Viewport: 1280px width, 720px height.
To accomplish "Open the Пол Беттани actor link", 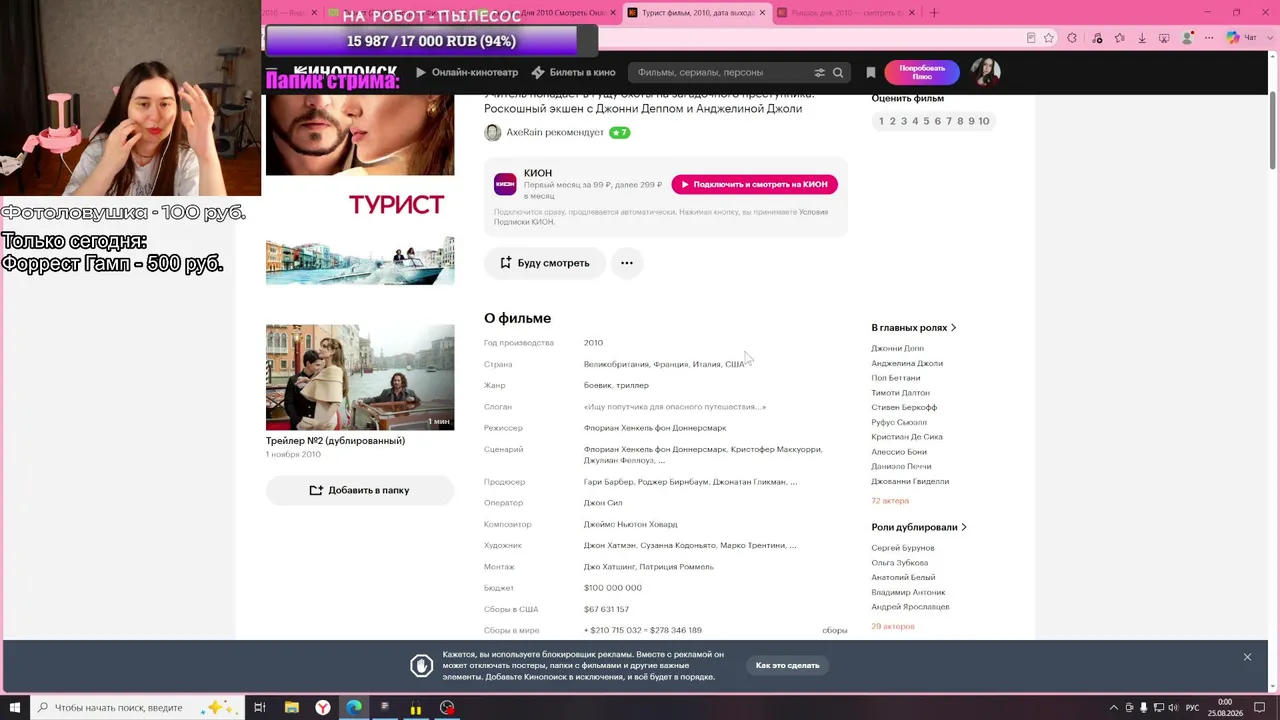I will point(896,378).
